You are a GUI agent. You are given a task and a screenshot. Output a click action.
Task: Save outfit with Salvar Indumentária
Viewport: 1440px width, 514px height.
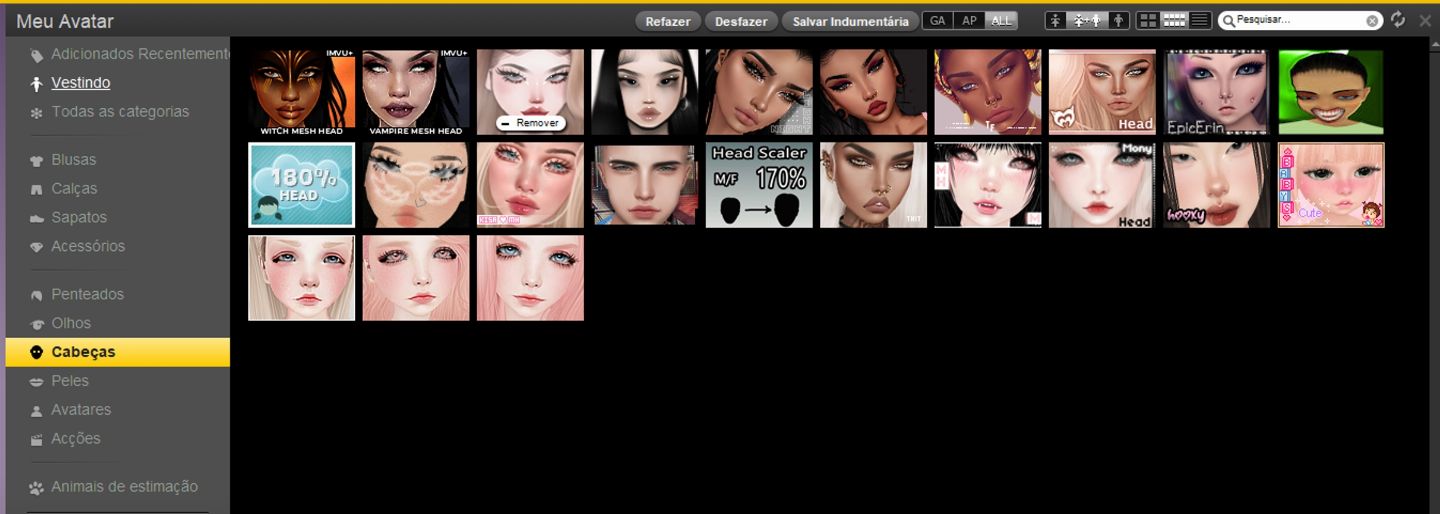pyautogui.click(x=850, y=21)
